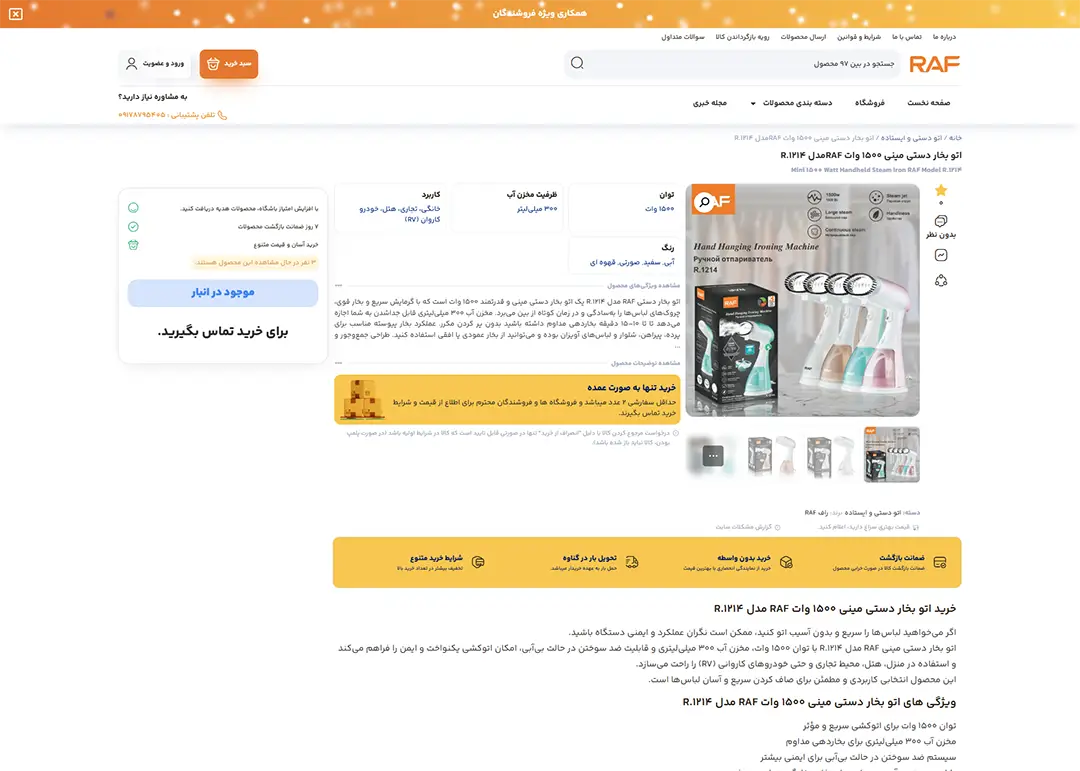Click the image zoom magnifier on product photo
The width and height of the screenshot is (1080, 771).
pos(705,202)
